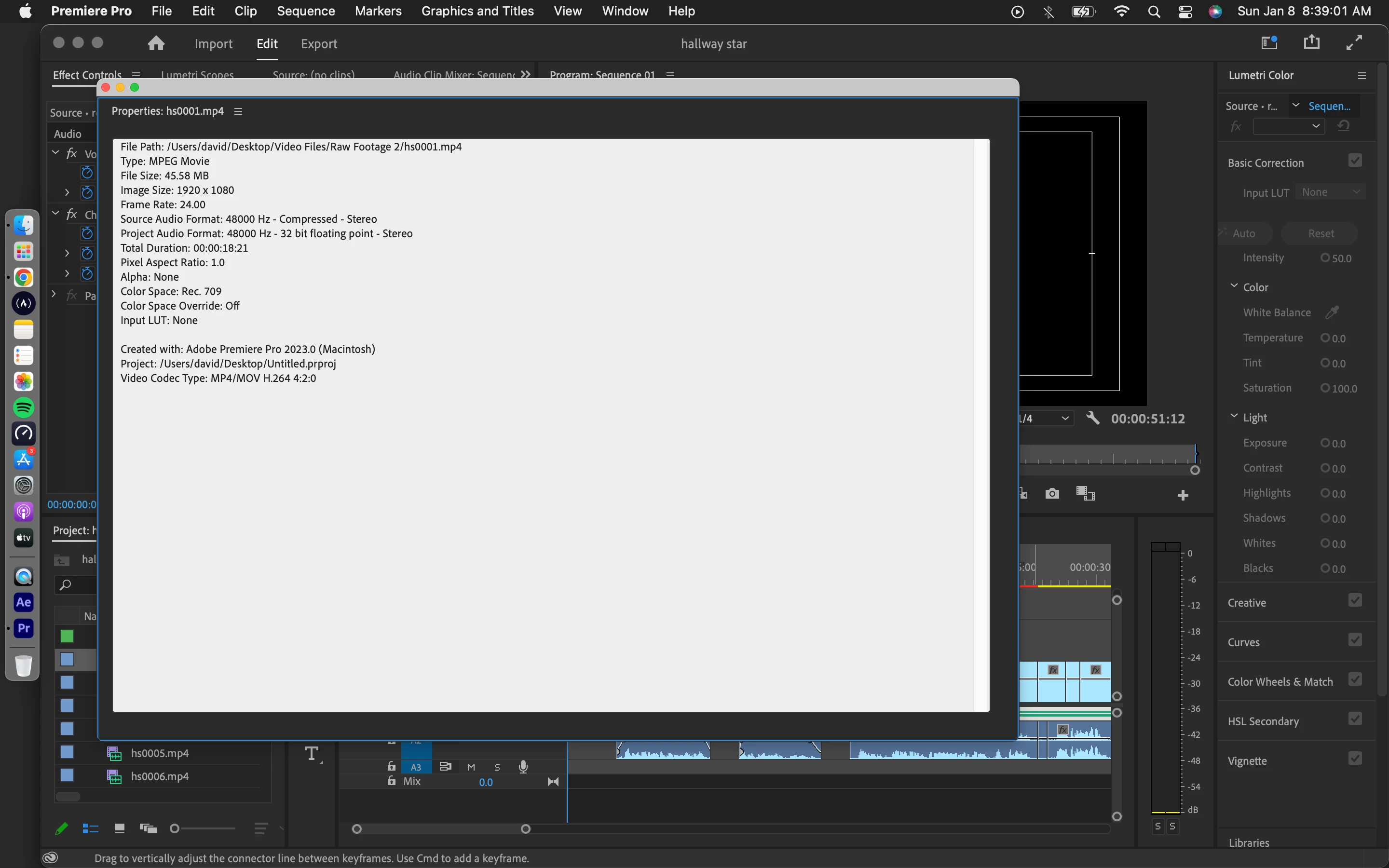The height and width of the screenshot is (868, 1389).
Task: Open After Effects from the Dock
Action: pos(24,602)
